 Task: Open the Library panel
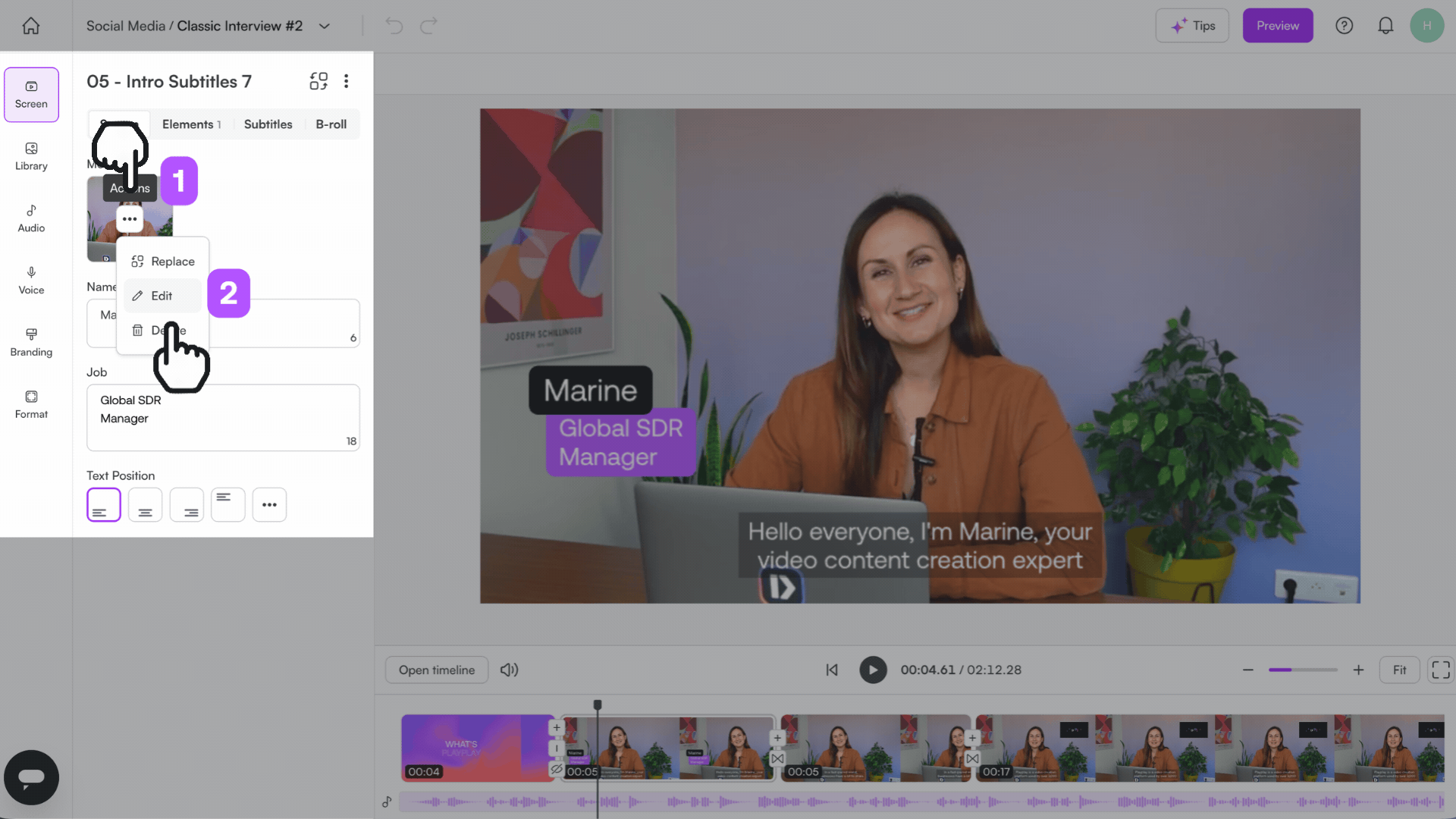[31, 157]
